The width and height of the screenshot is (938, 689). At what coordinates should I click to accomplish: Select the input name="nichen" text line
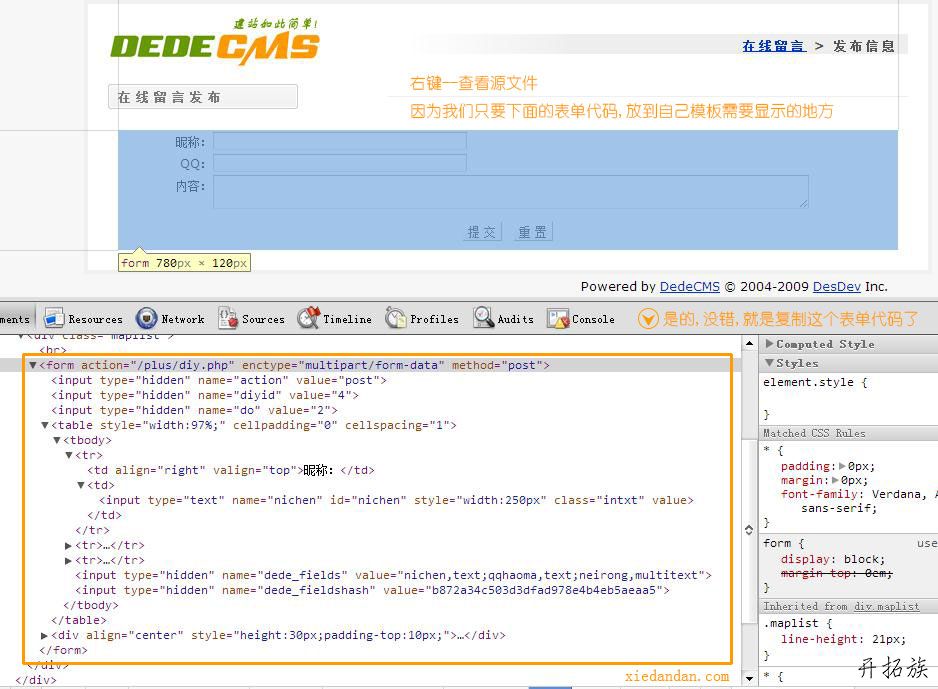[396, 500]
